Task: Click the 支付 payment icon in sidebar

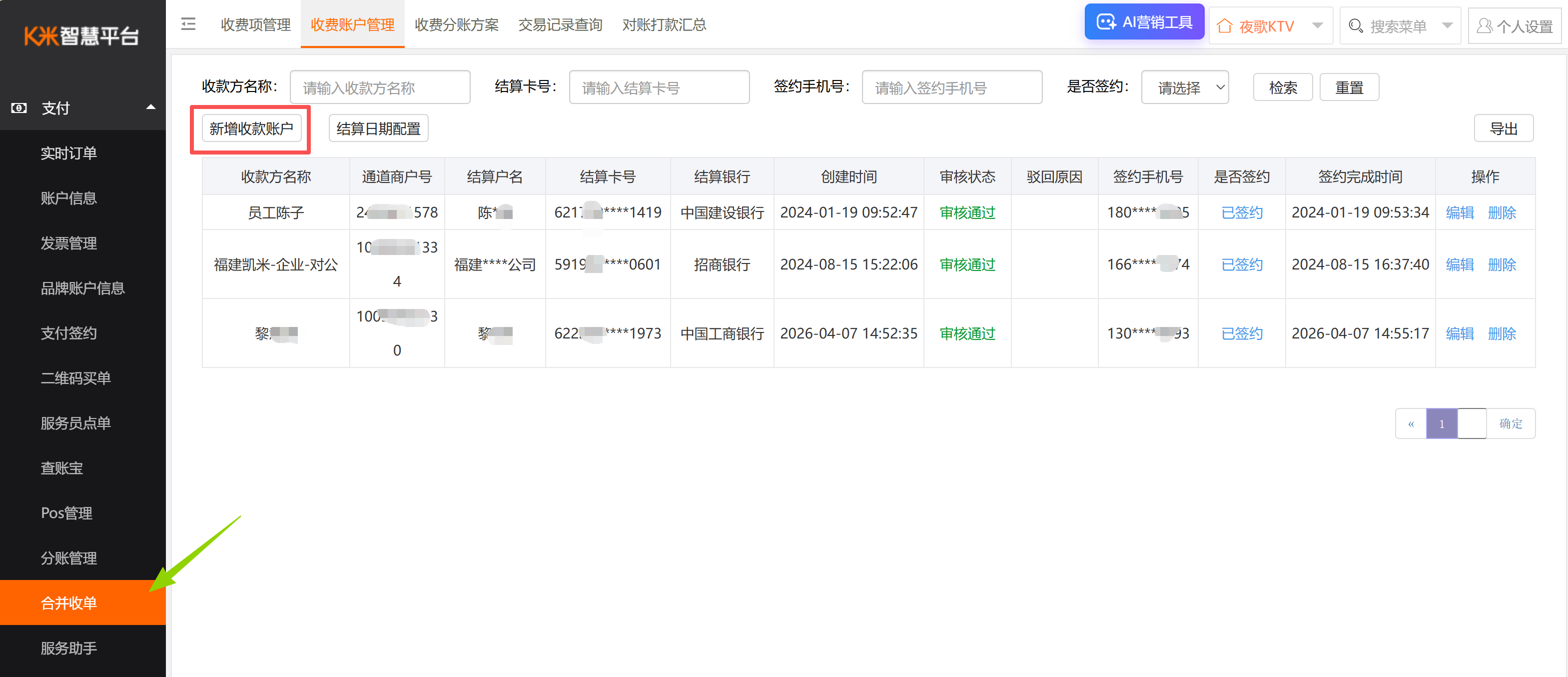Action: pyautogui.click(x=18, y=108)
